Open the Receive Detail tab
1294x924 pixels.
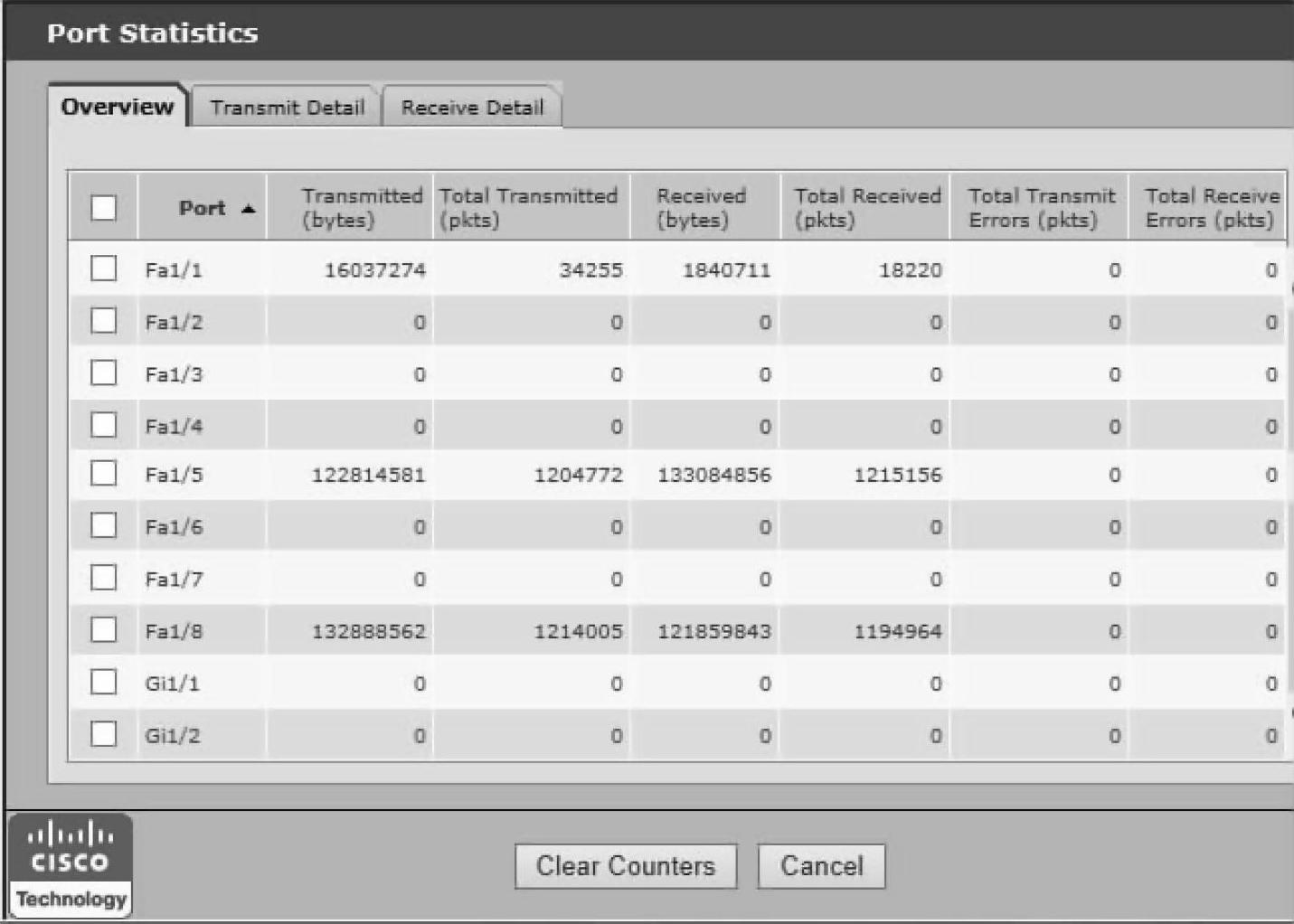(472, 108)
